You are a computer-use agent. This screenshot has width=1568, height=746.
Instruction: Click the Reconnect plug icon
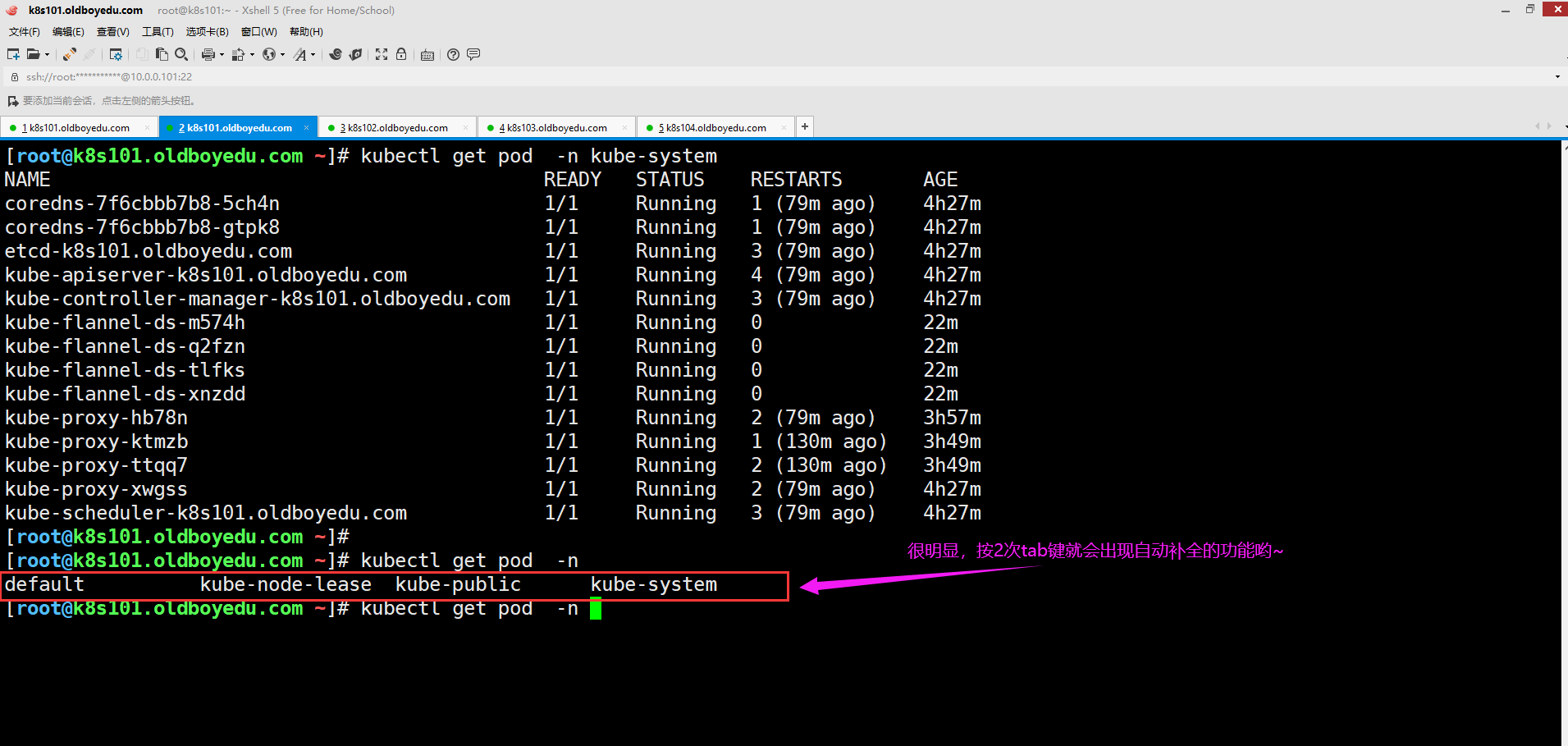click(x=70, y=54)
